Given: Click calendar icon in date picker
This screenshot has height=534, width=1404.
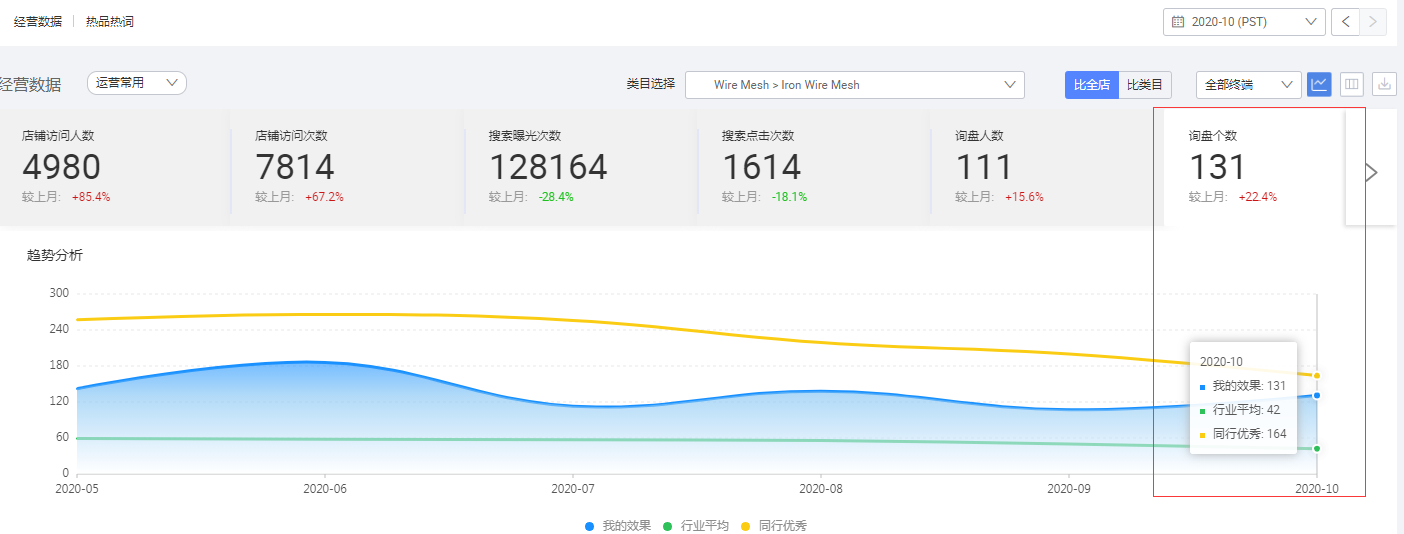Looking at the screenshot, I should (1178, 22).
